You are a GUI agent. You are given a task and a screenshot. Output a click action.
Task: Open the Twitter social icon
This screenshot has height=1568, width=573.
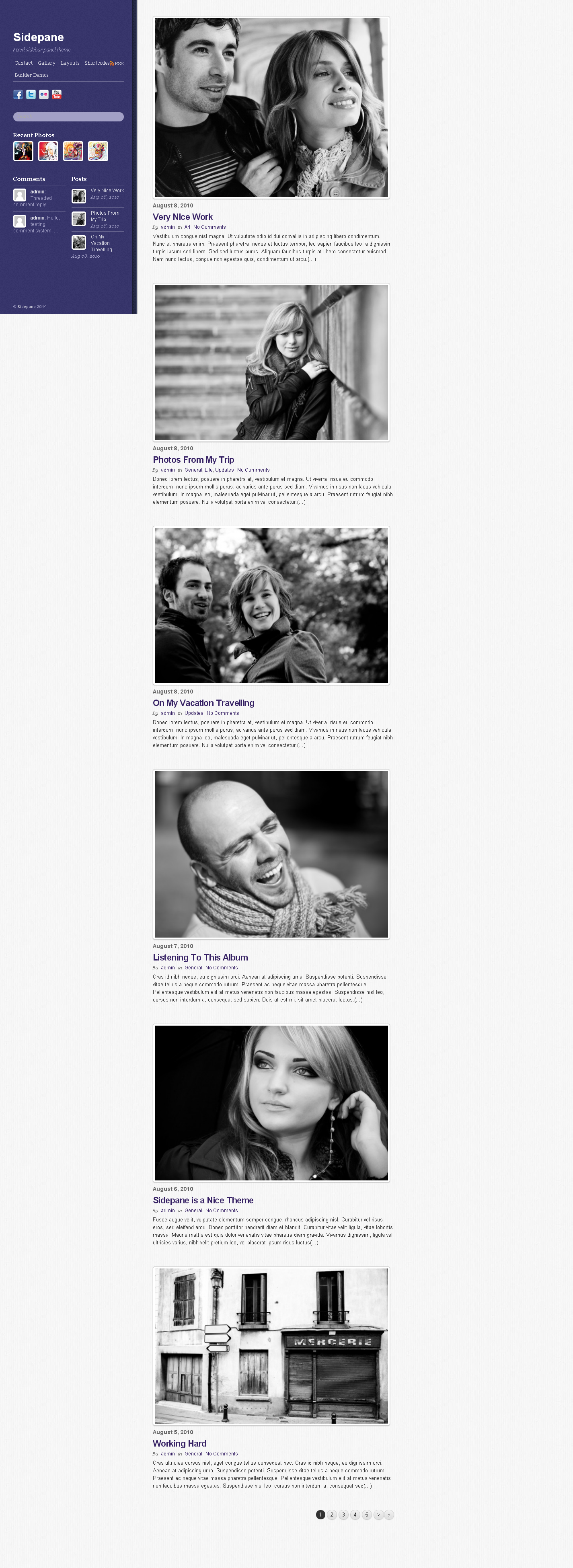pos(31,94)
